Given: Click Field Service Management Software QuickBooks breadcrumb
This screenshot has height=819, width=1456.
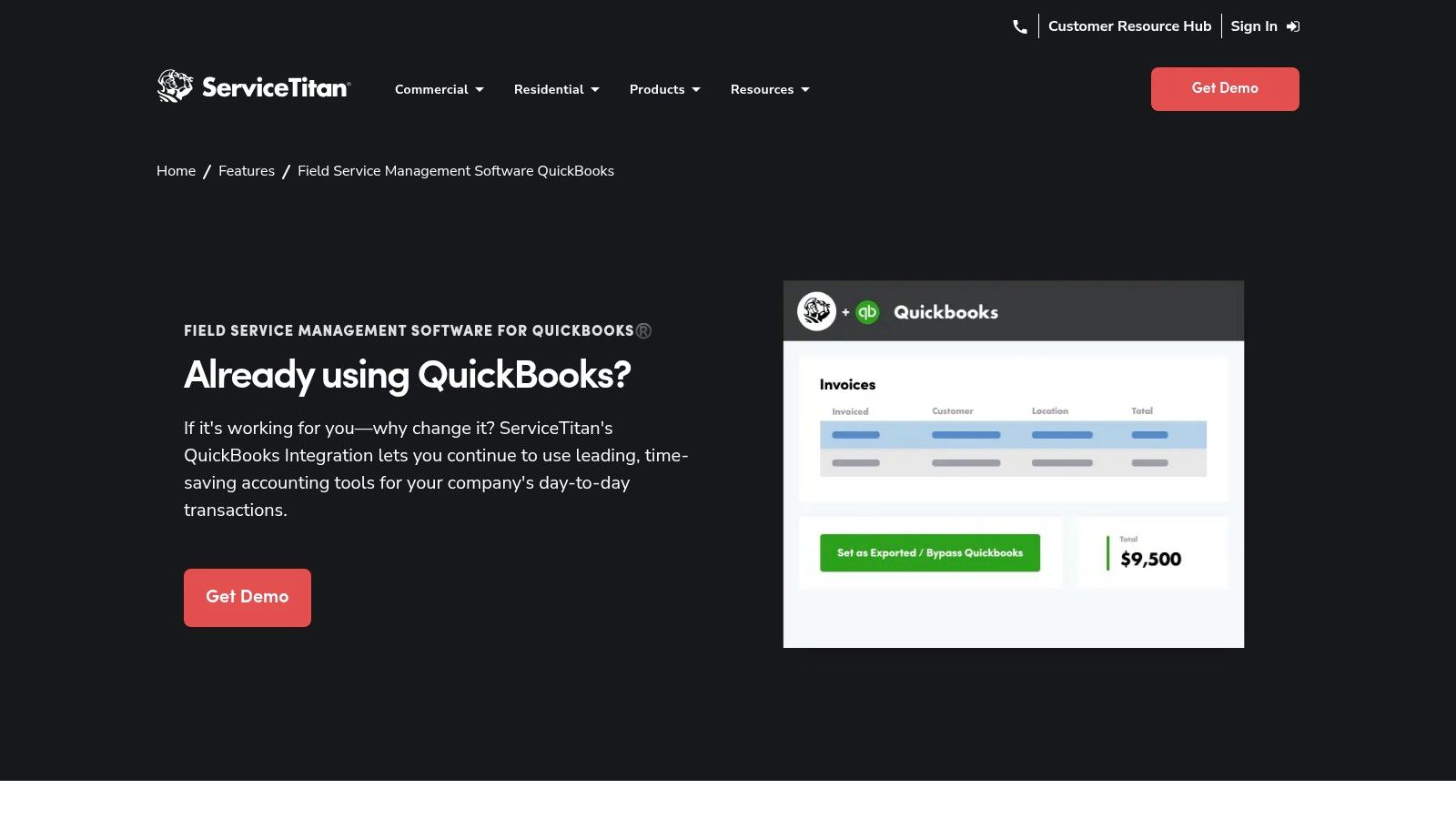Looking at the screenshot, I should [x=456, y=171].
